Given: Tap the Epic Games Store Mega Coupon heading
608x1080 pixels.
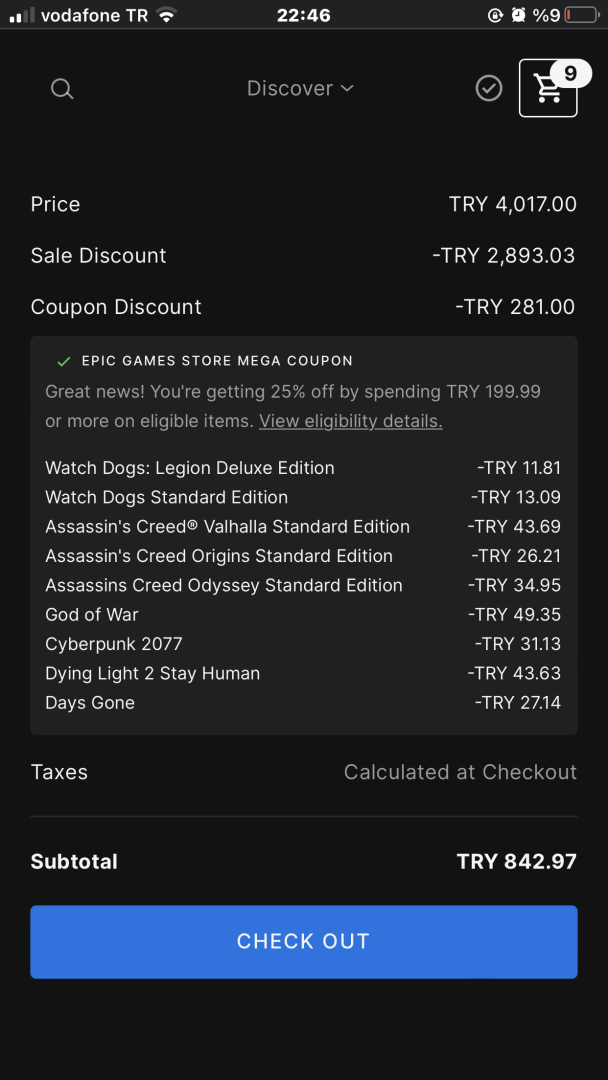Looking at the screenshot, I should tap(217, 361).
